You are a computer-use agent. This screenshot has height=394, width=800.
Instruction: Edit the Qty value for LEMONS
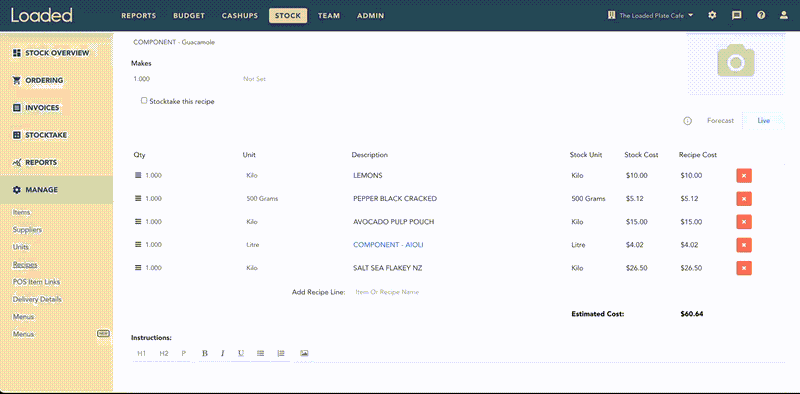coord(154,175)
